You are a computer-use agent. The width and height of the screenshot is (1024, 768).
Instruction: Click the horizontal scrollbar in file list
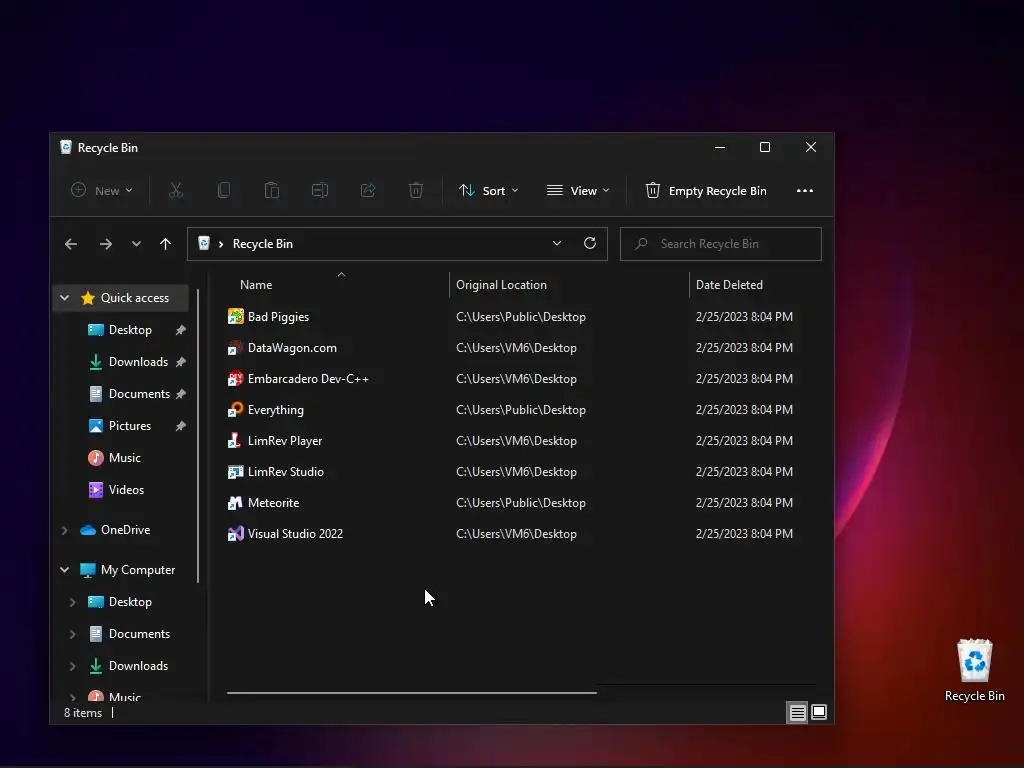(x=411, y=693)
